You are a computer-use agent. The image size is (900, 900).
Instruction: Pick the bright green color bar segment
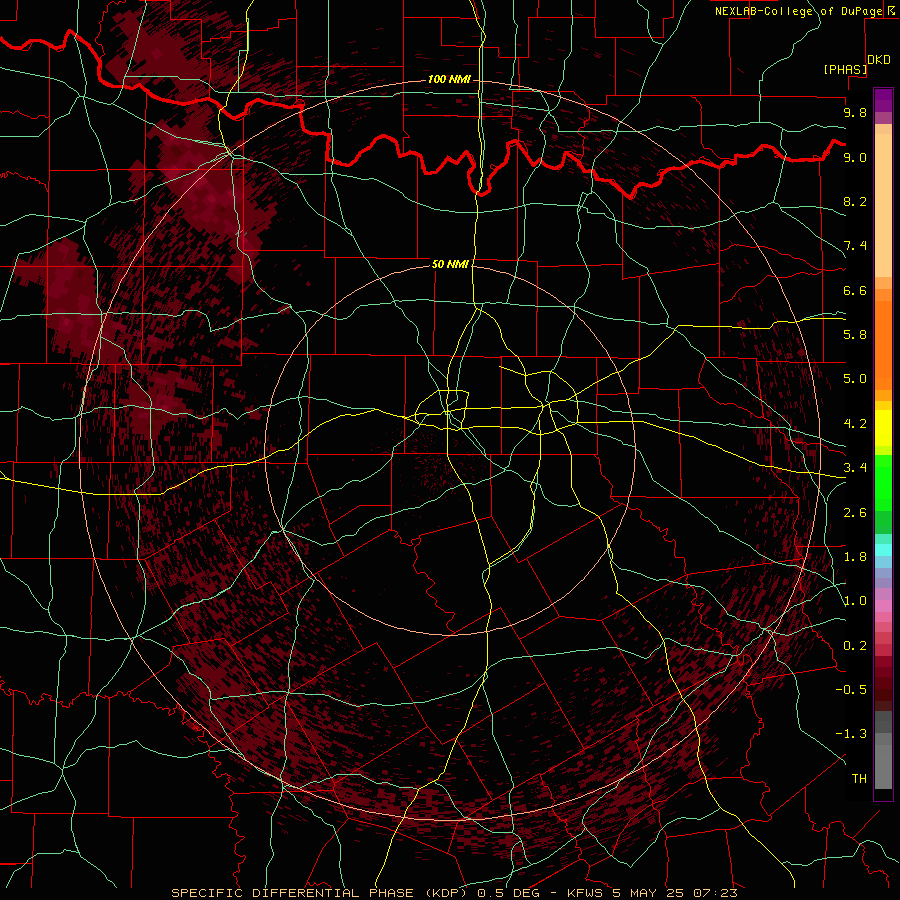883,483
